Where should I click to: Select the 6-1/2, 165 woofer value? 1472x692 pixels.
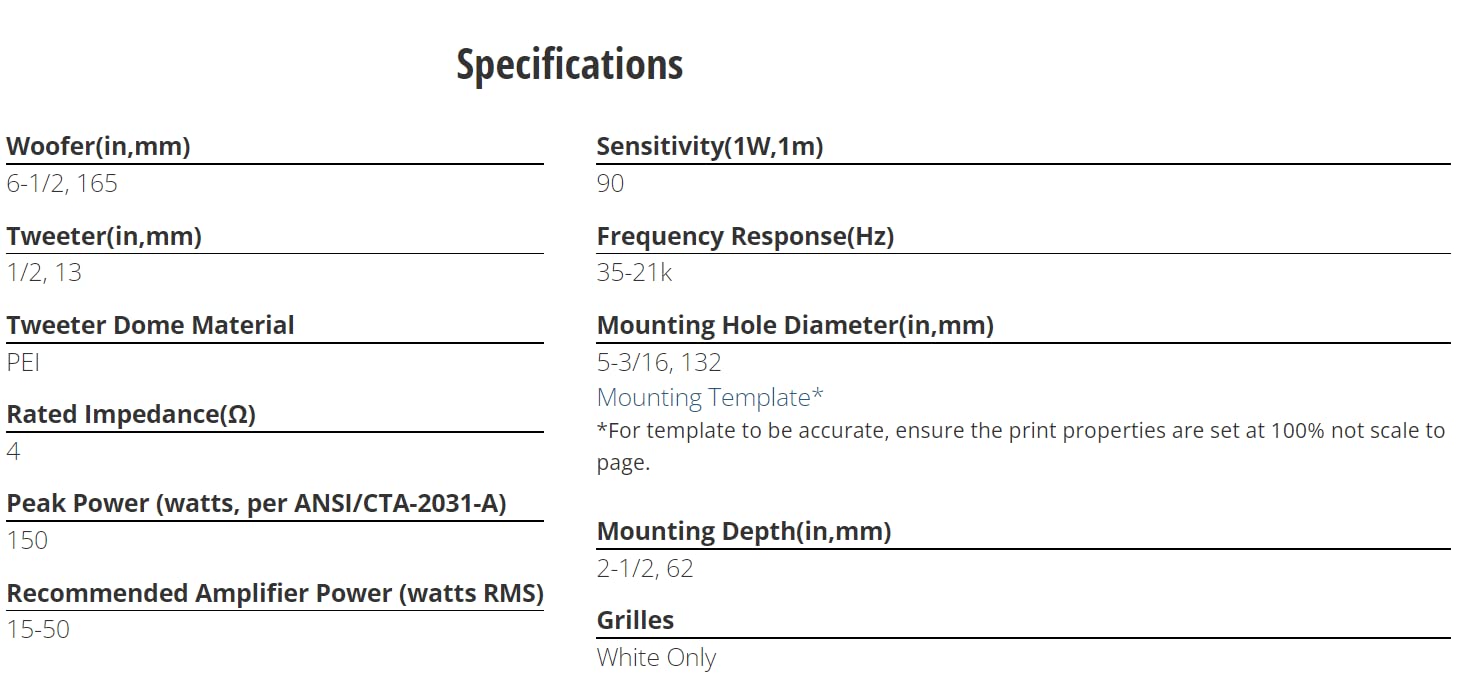62,183
